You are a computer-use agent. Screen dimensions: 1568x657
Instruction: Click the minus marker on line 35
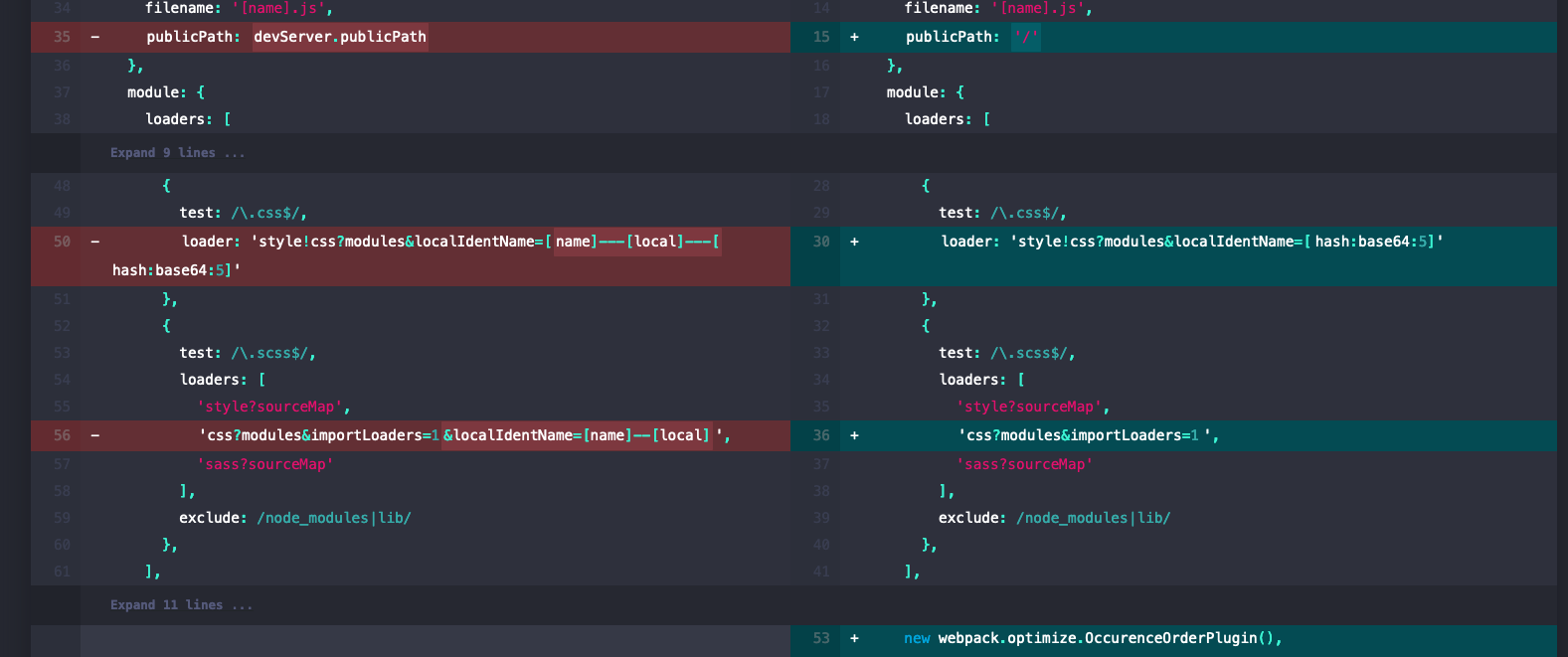[x=95, y=37]
